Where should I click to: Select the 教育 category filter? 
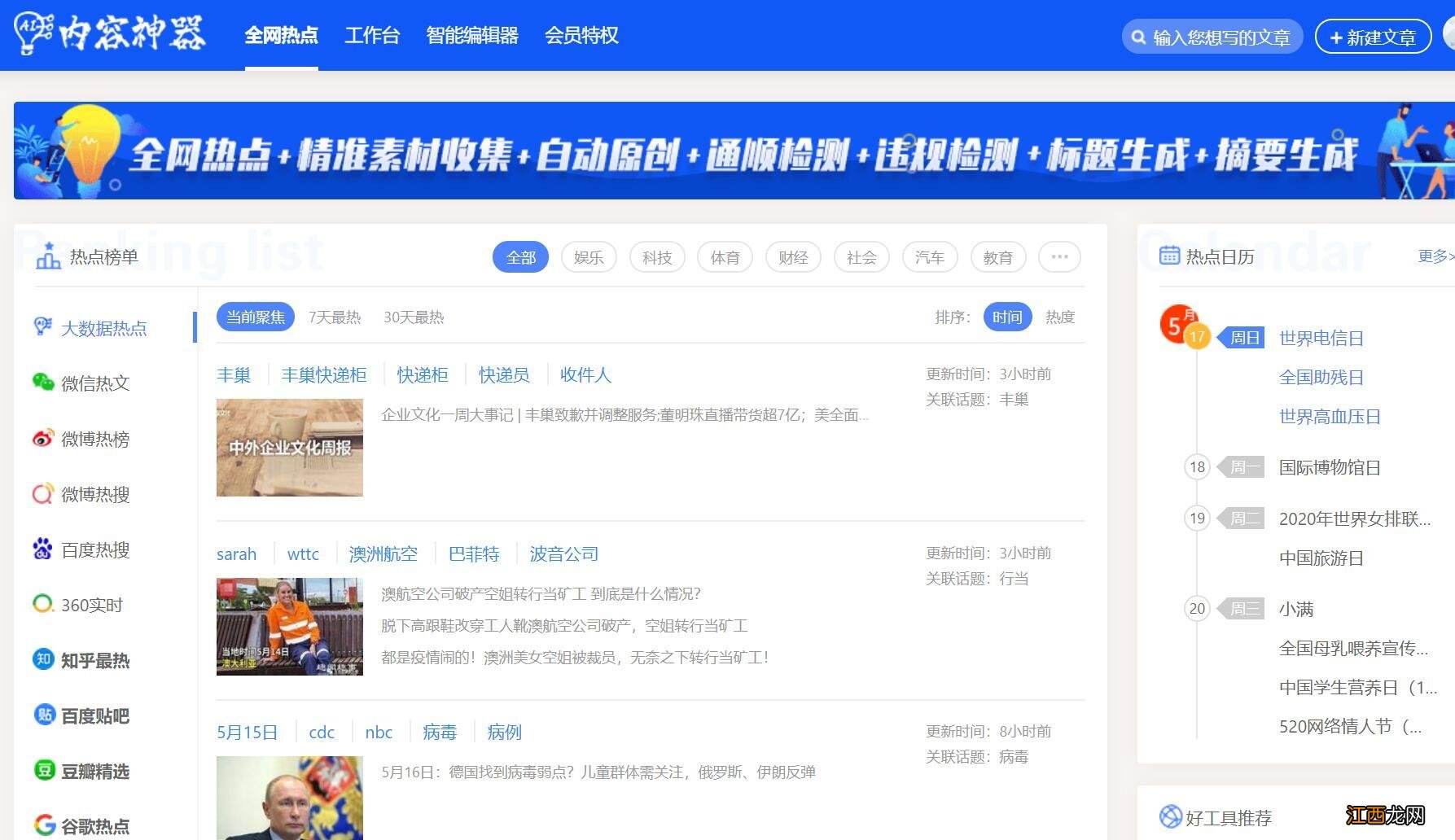coord(997,257)
